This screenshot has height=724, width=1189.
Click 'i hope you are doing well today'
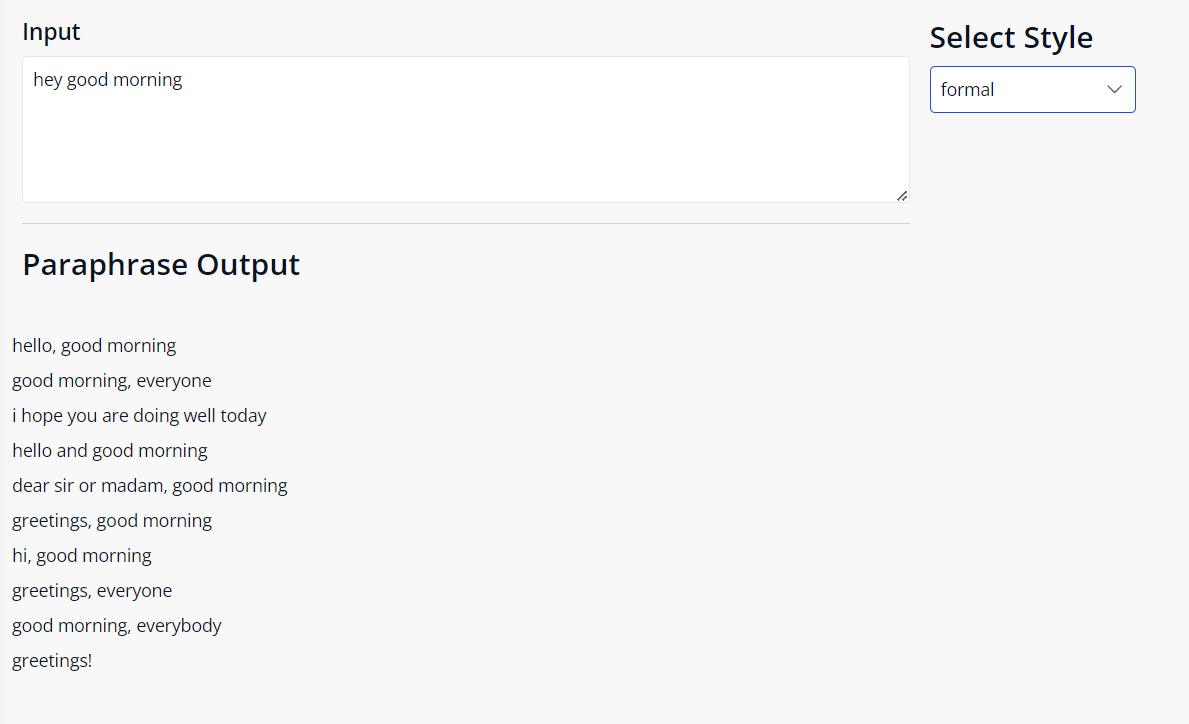click(140, 415)
